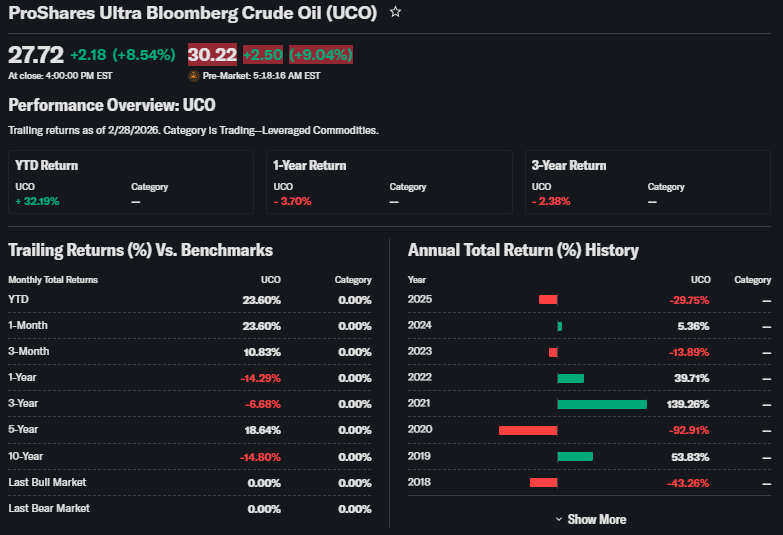
Task: Select the green 2019 return bar
Action: click(x=574, y=456)
